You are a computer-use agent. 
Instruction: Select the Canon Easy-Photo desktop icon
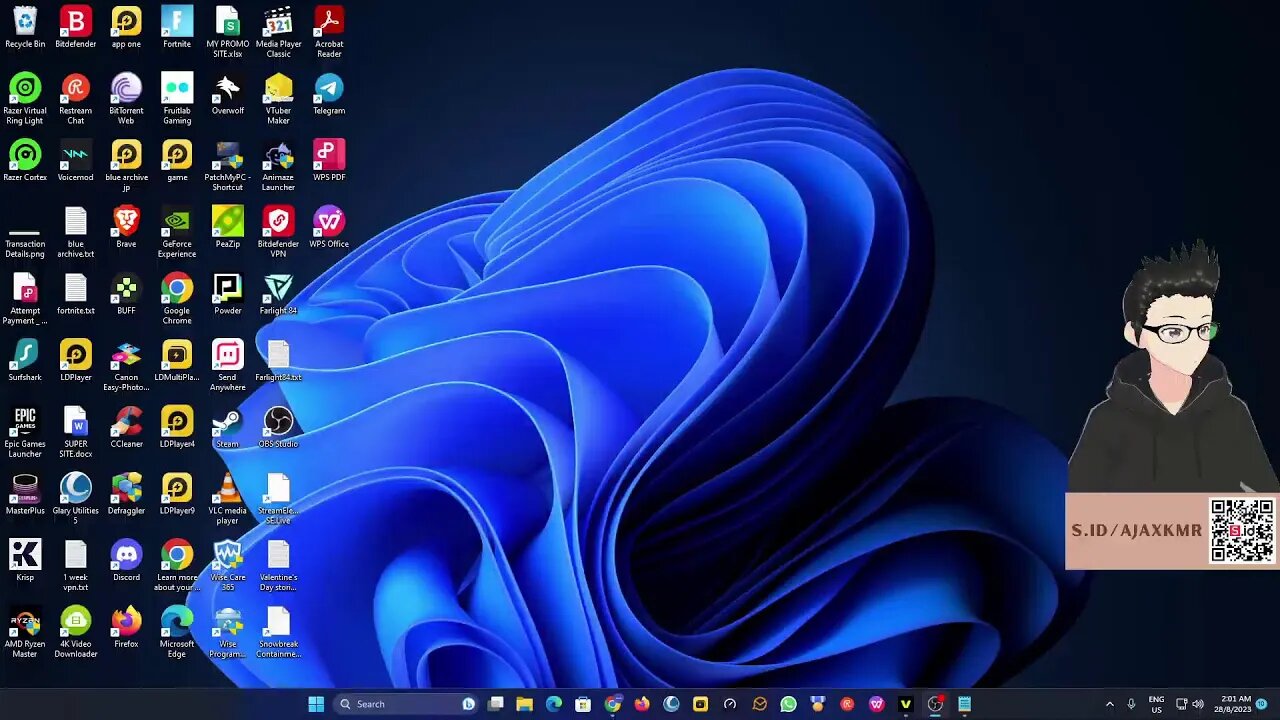point(126,365)
